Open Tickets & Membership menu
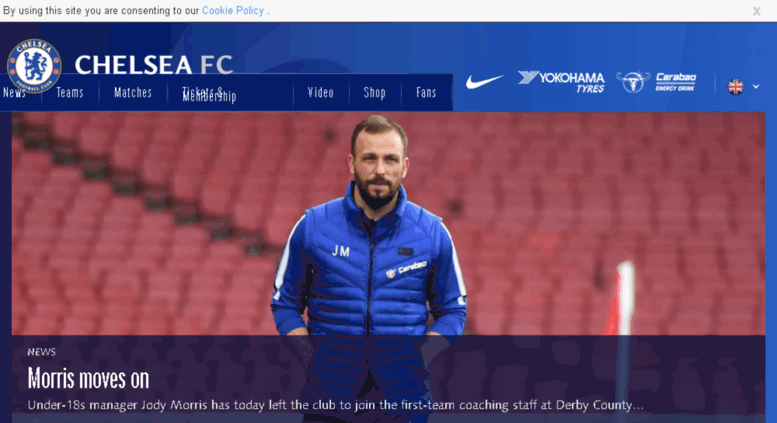The height and width of the screenshot is (423, 777). [209, 94]
